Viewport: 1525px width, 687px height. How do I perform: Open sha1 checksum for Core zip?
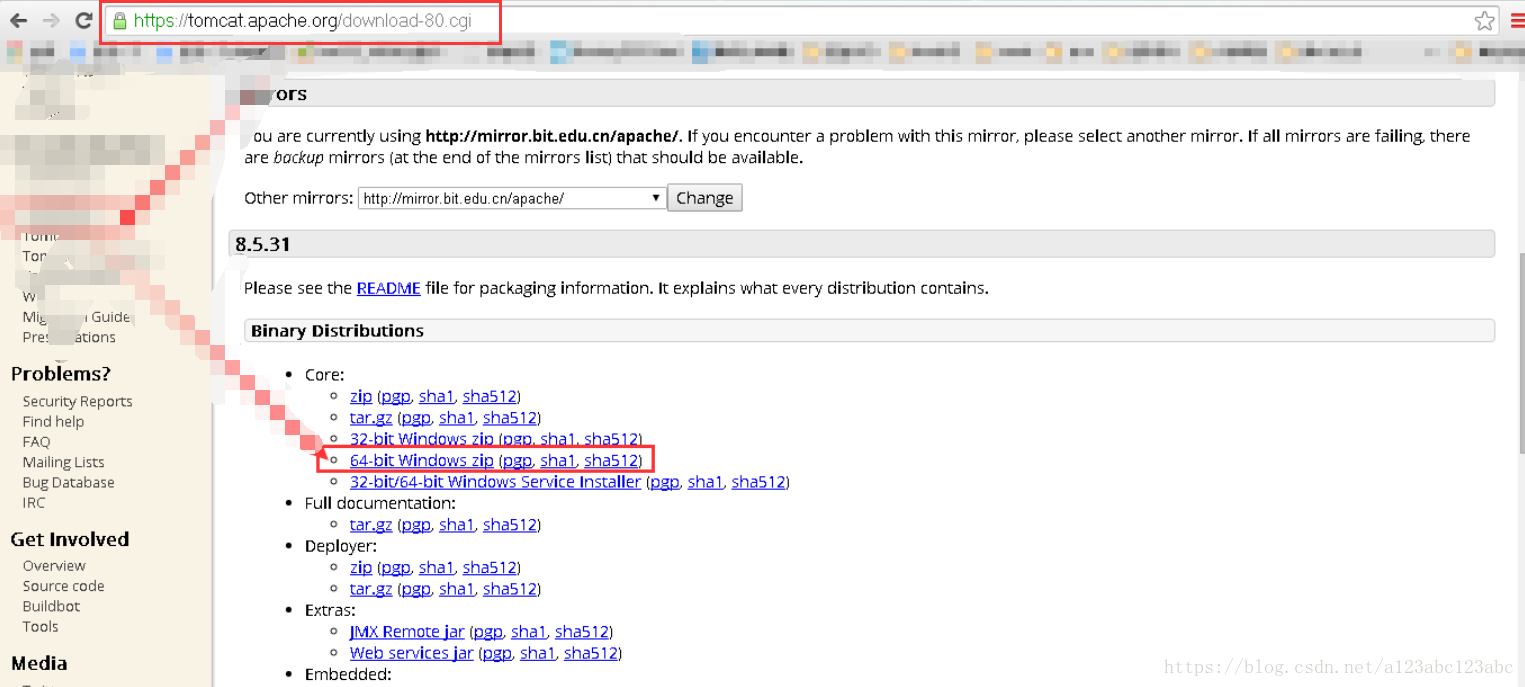(x=436, y=396)
